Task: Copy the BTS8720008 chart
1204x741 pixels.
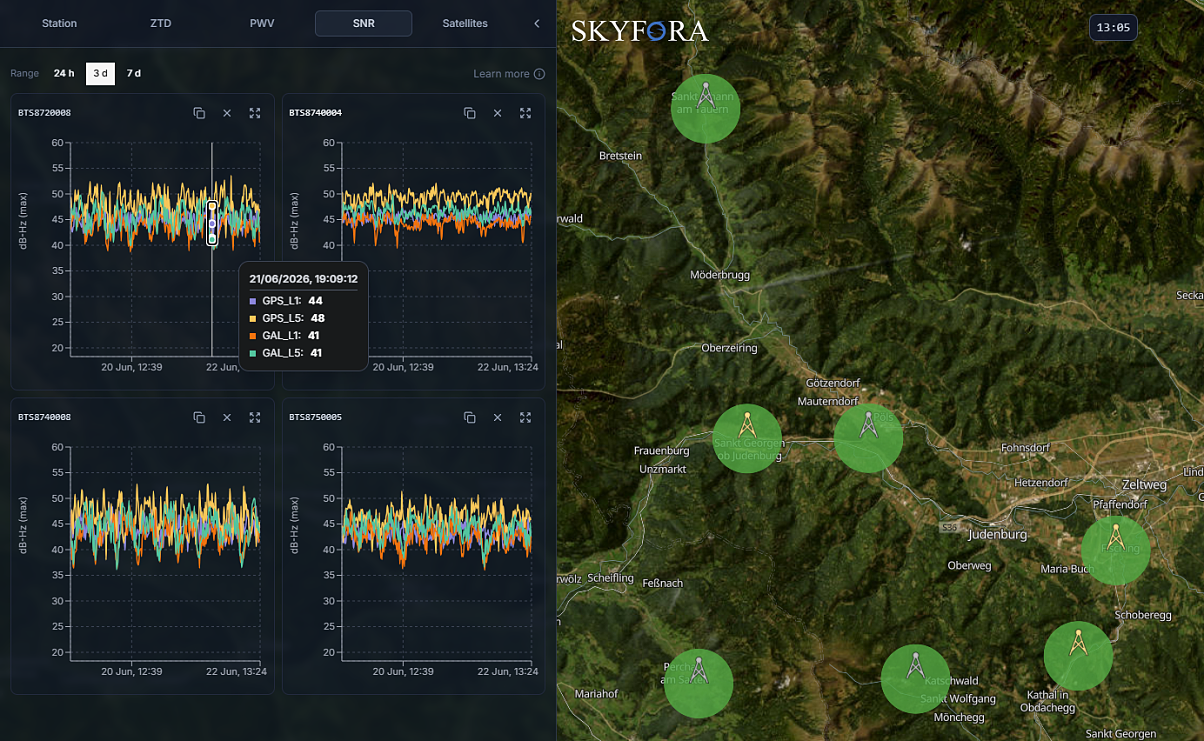Action: click(199, 113)
